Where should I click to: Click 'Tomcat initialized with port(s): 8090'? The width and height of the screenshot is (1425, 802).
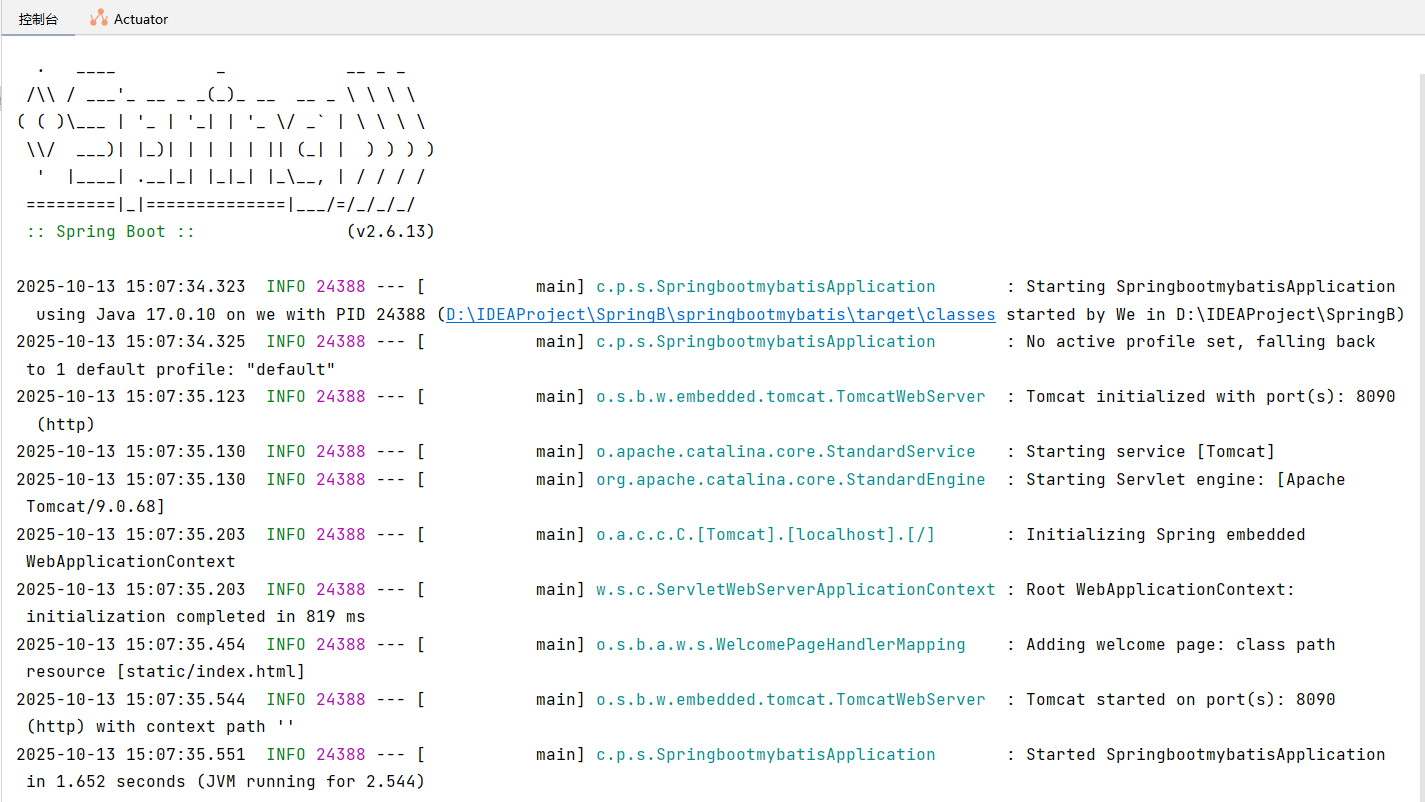1211,396
